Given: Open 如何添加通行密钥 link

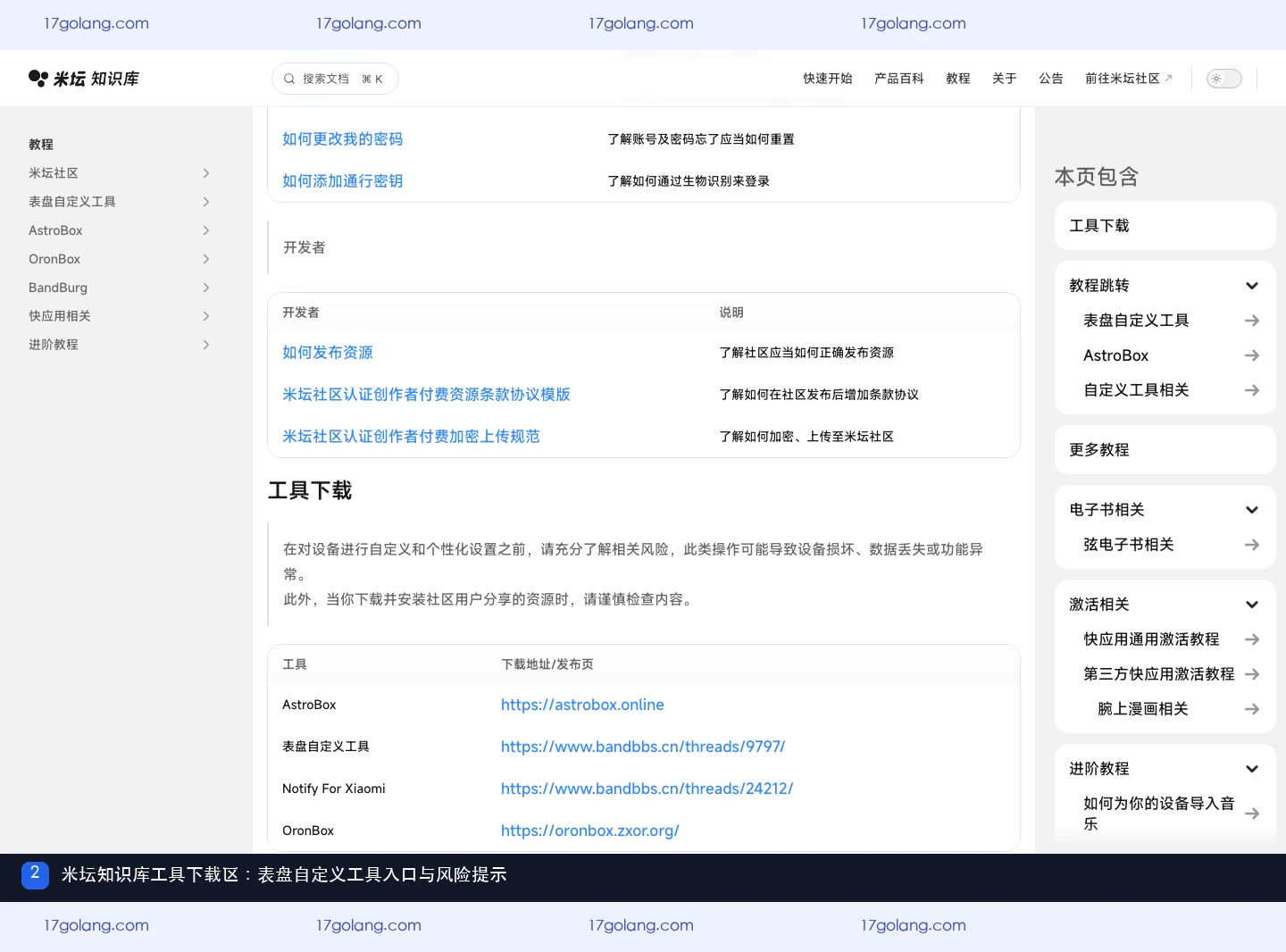Looking at the screenshot, I should pos(343,181).
